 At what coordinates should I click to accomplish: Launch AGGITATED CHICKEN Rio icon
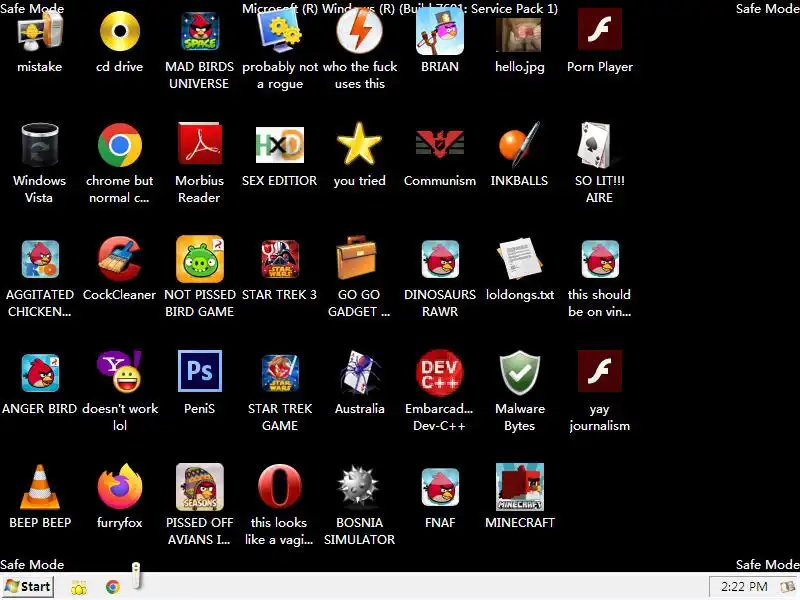(x=40, y=259)
